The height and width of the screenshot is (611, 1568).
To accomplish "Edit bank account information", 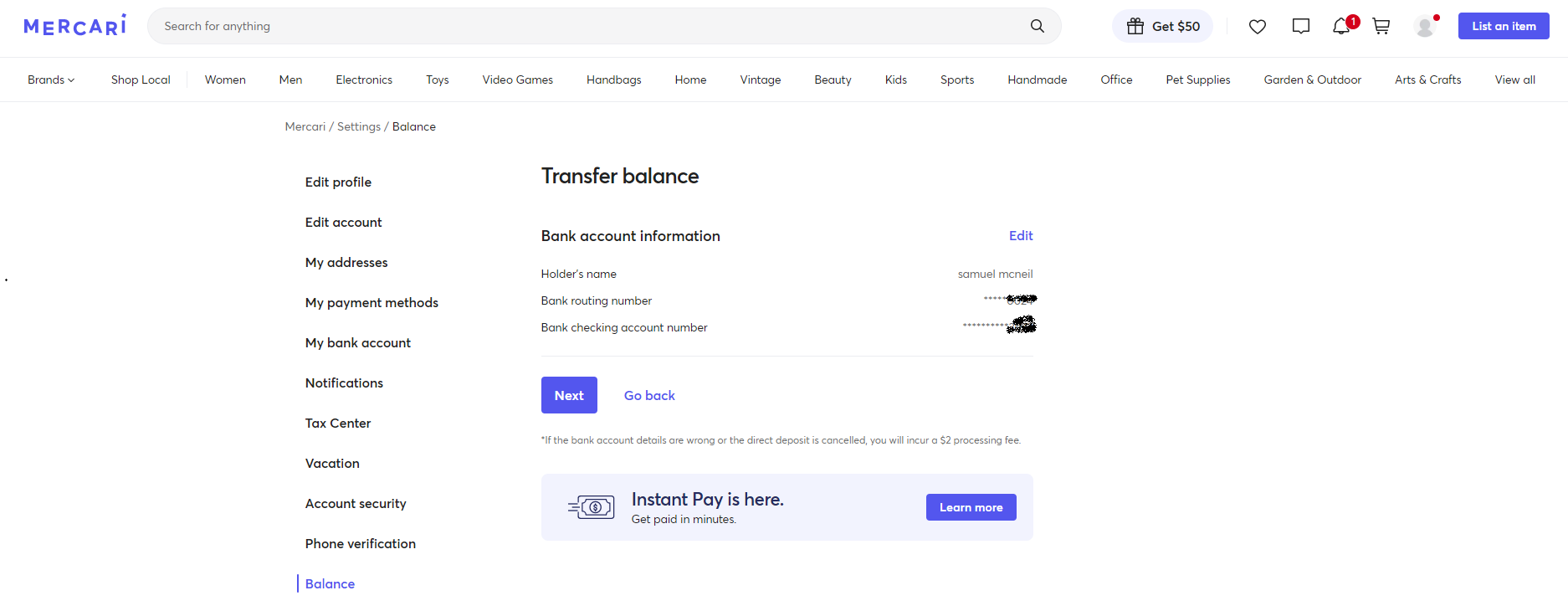I will 1020,236.
